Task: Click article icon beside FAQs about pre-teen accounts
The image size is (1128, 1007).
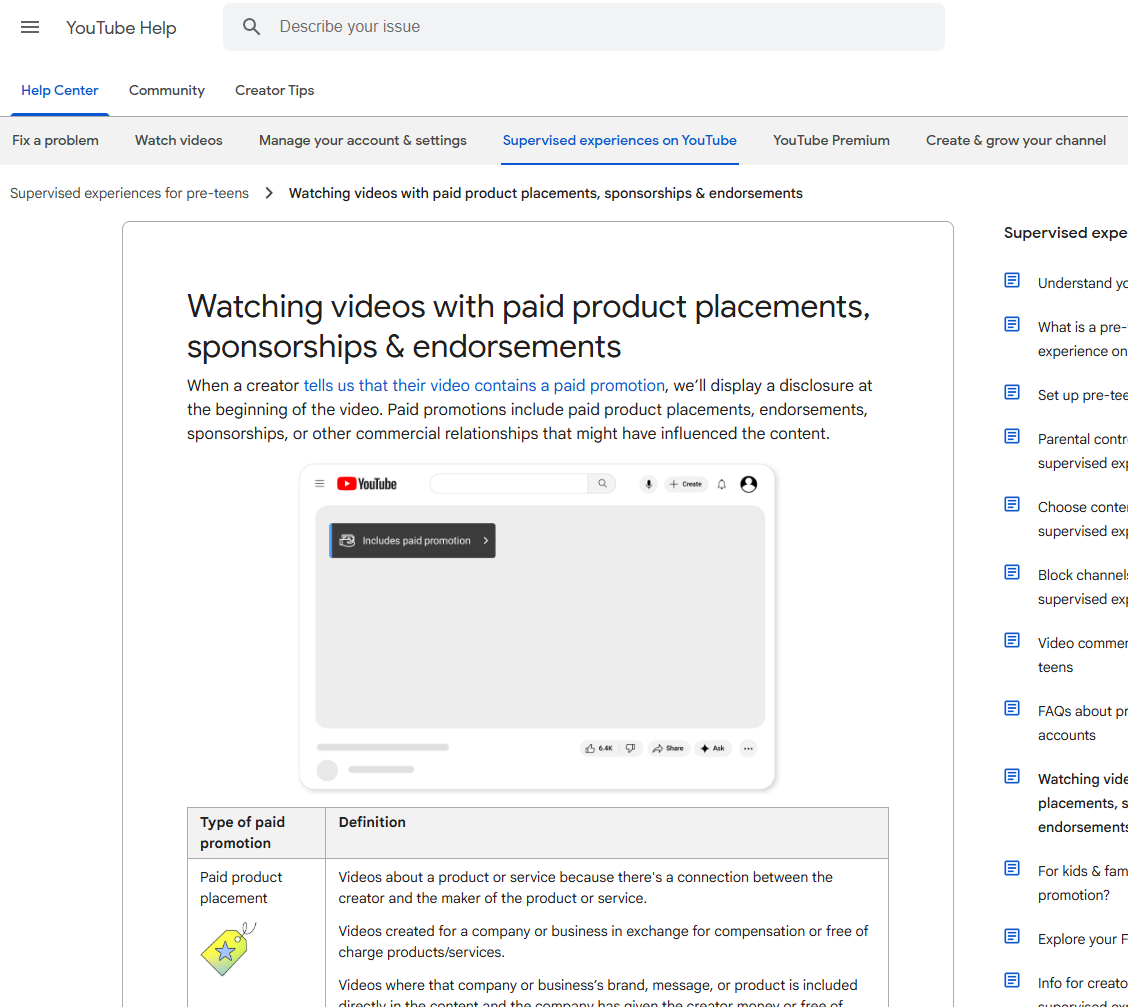Action: [x=1011, y=708]
